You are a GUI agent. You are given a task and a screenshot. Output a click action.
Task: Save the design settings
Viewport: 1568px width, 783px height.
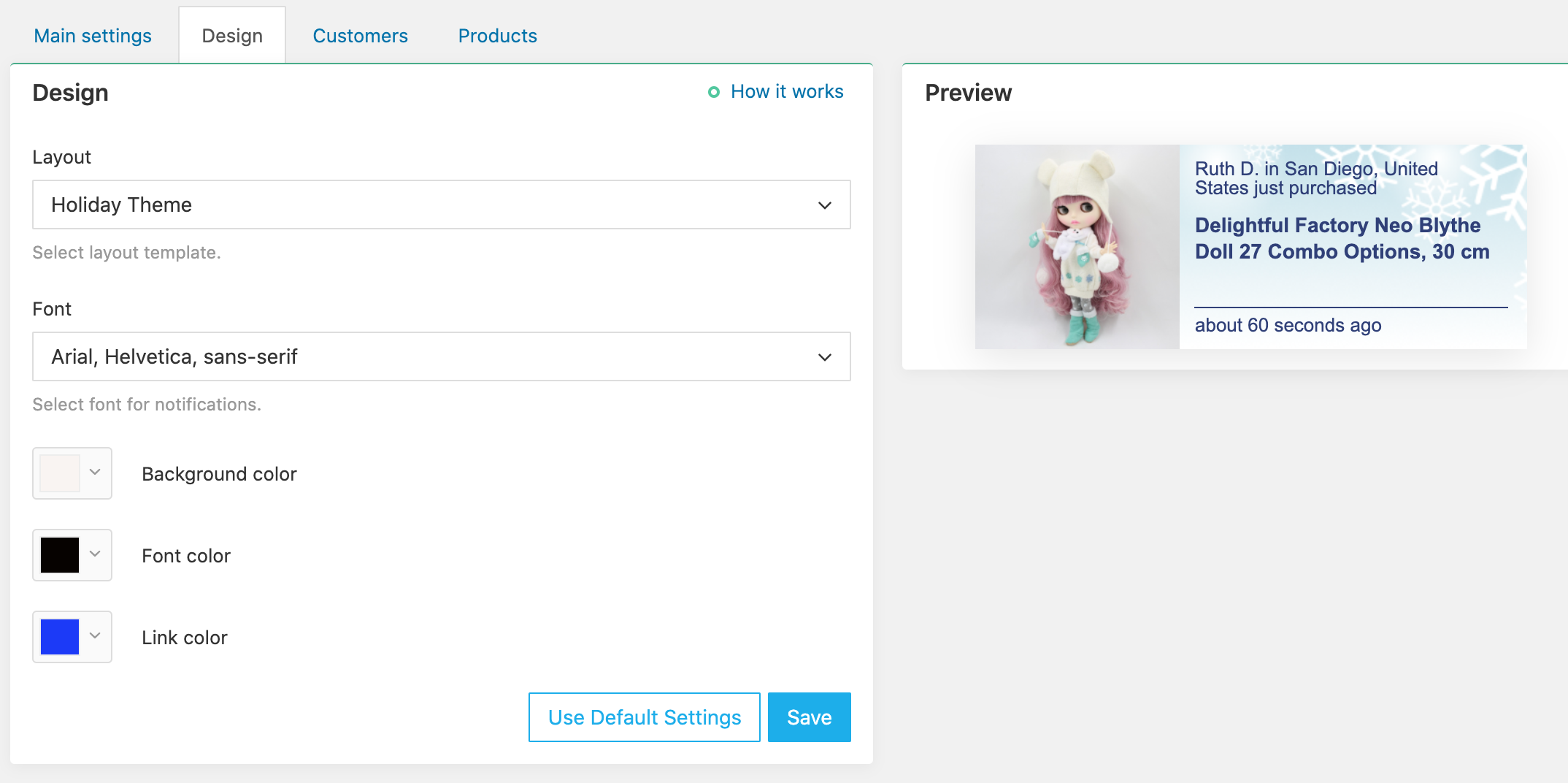coord(810,717)
